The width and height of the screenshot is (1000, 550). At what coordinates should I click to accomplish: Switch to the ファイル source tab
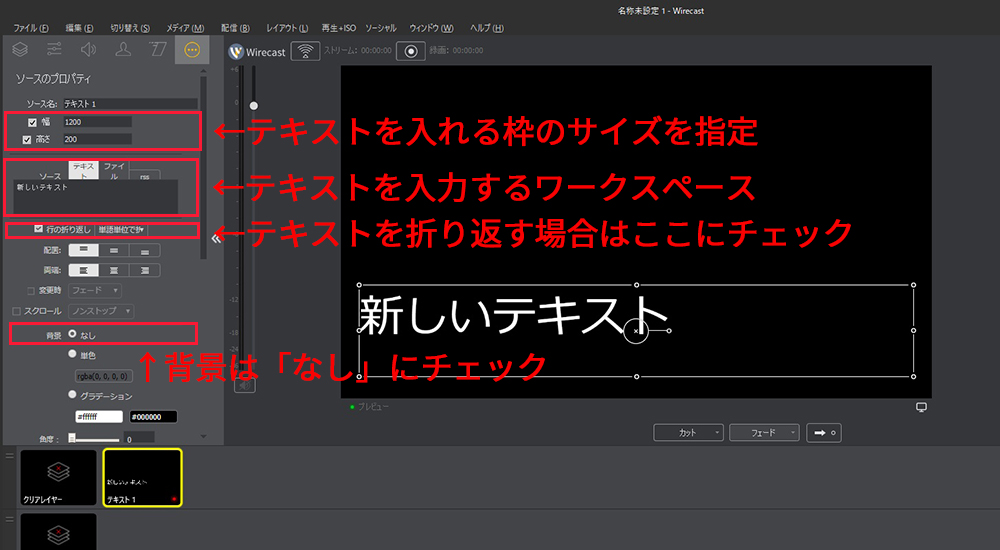(x=115, y=171)
